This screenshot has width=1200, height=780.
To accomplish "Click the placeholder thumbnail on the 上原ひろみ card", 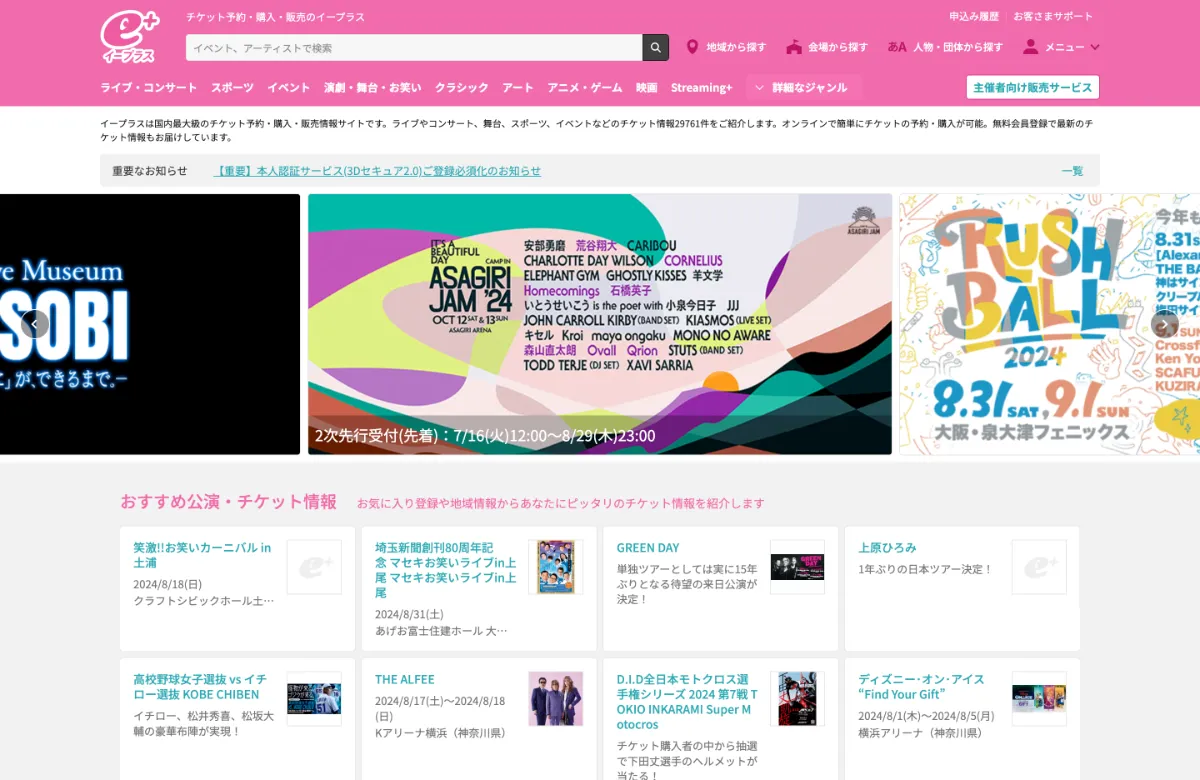I will tap(1039, 567).
